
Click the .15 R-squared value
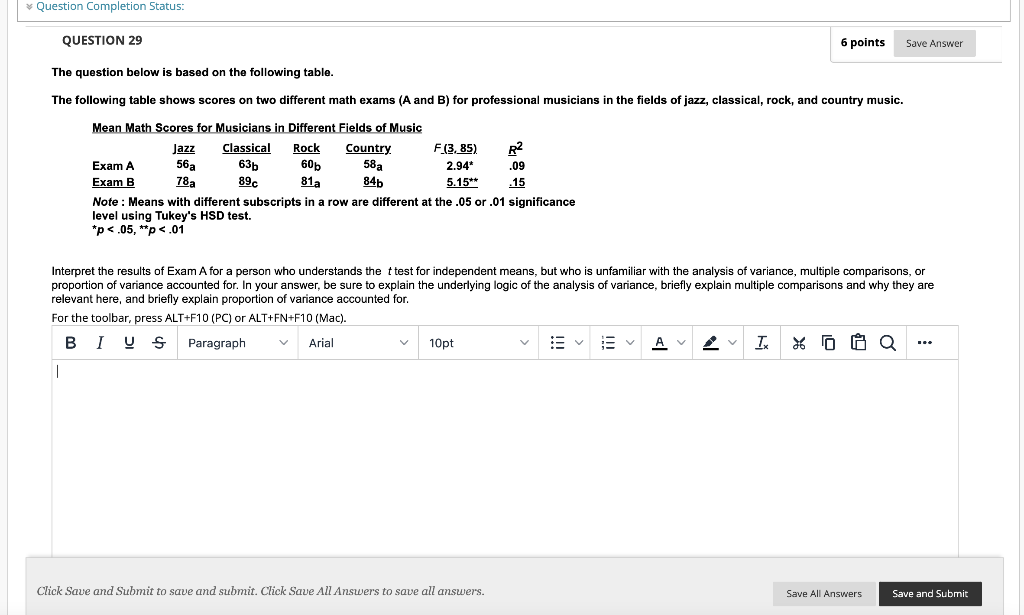point(517,182)
